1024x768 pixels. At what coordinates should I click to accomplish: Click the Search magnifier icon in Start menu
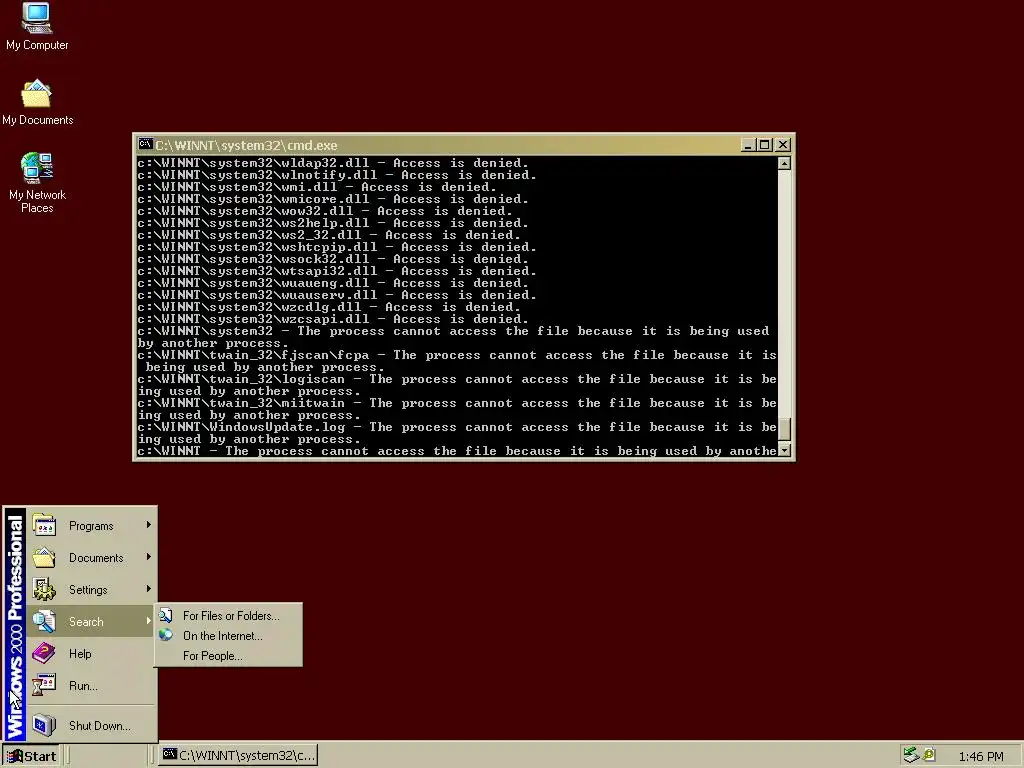(x=44, y=621)
